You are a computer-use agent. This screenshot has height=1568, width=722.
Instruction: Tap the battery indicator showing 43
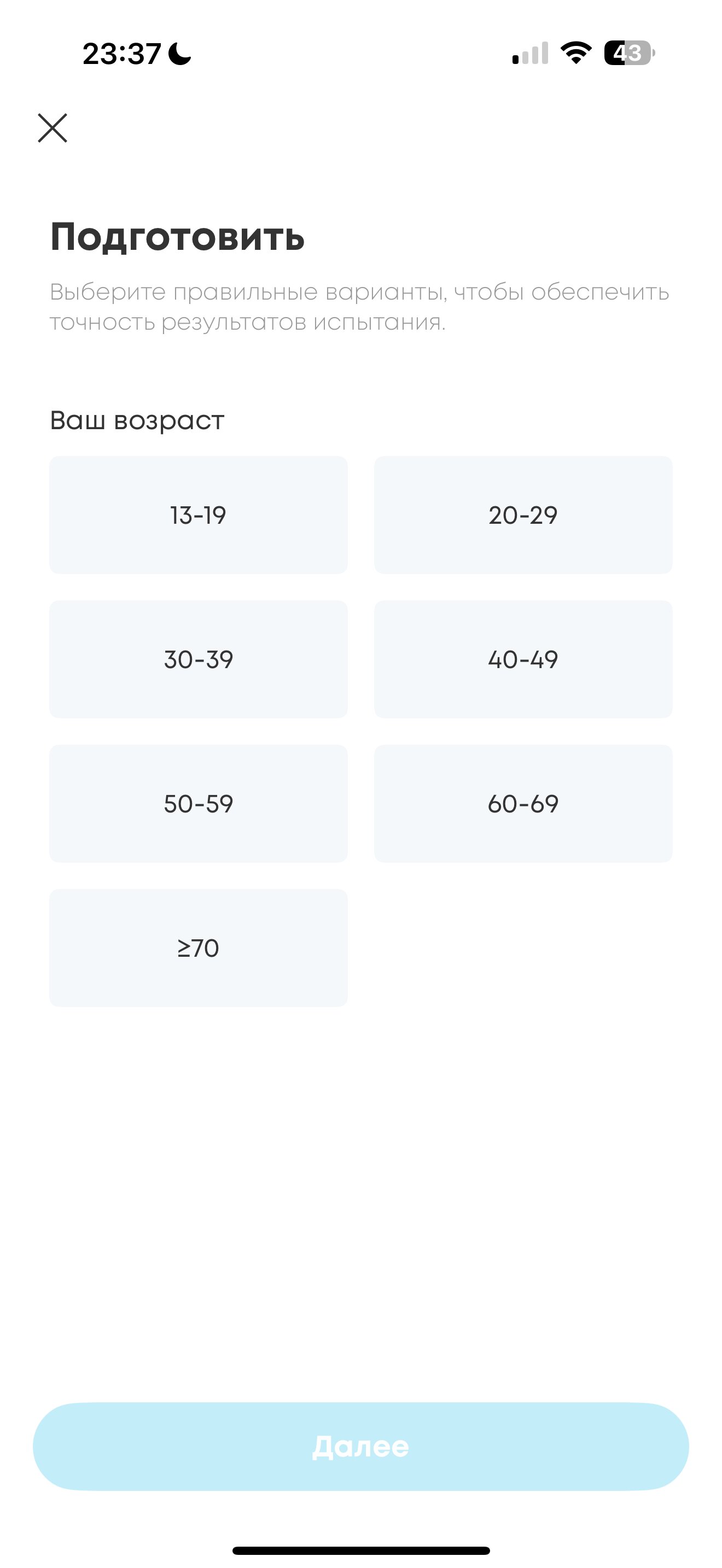point(630,53)
